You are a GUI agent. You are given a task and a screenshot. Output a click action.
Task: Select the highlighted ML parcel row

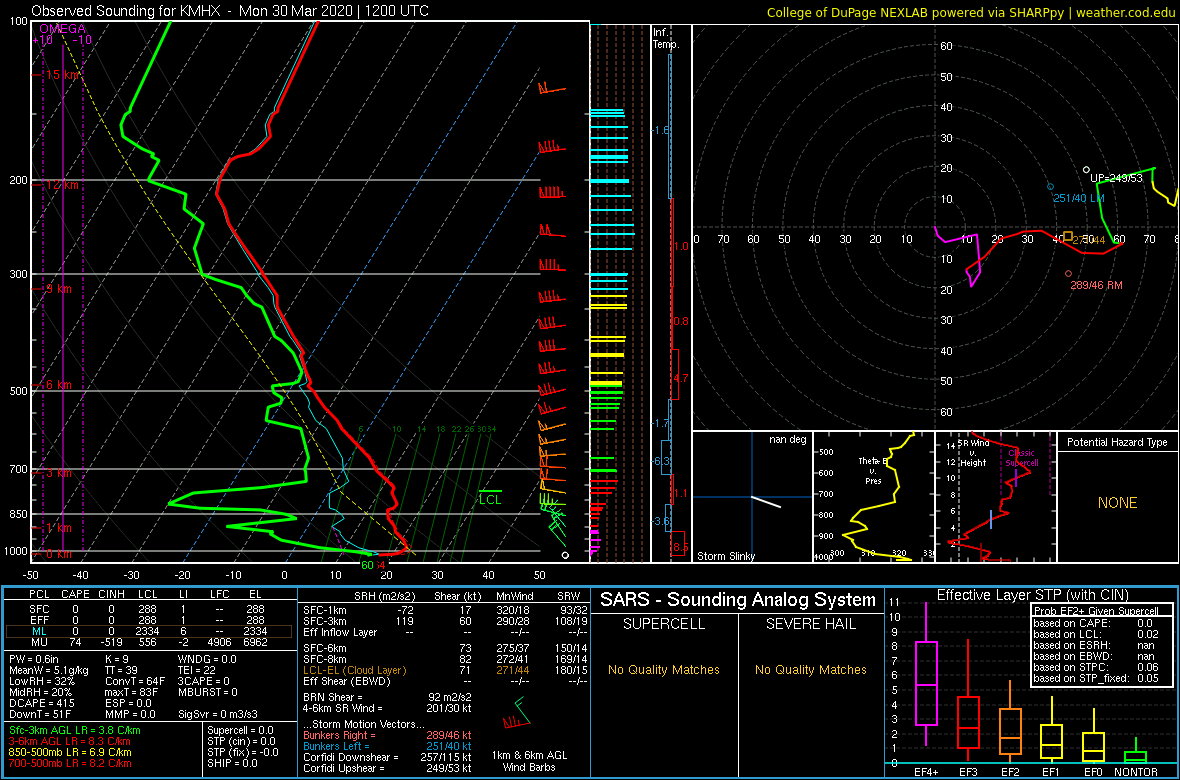click(x=151, y=630)
